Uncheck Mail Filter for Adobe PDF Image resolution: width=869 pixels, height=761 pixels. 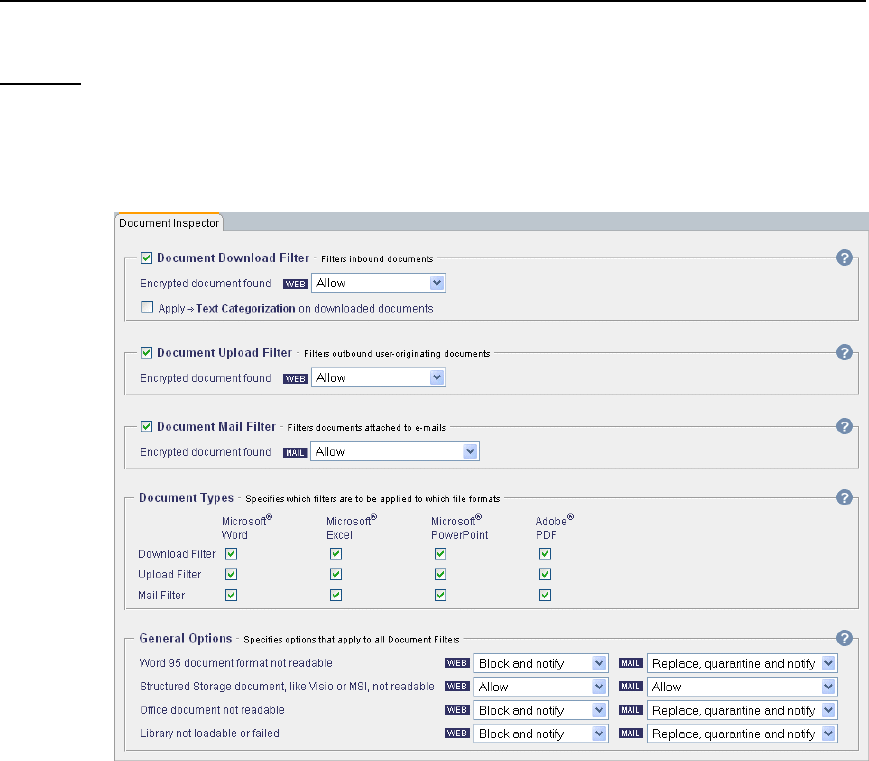tap(545, 595)
